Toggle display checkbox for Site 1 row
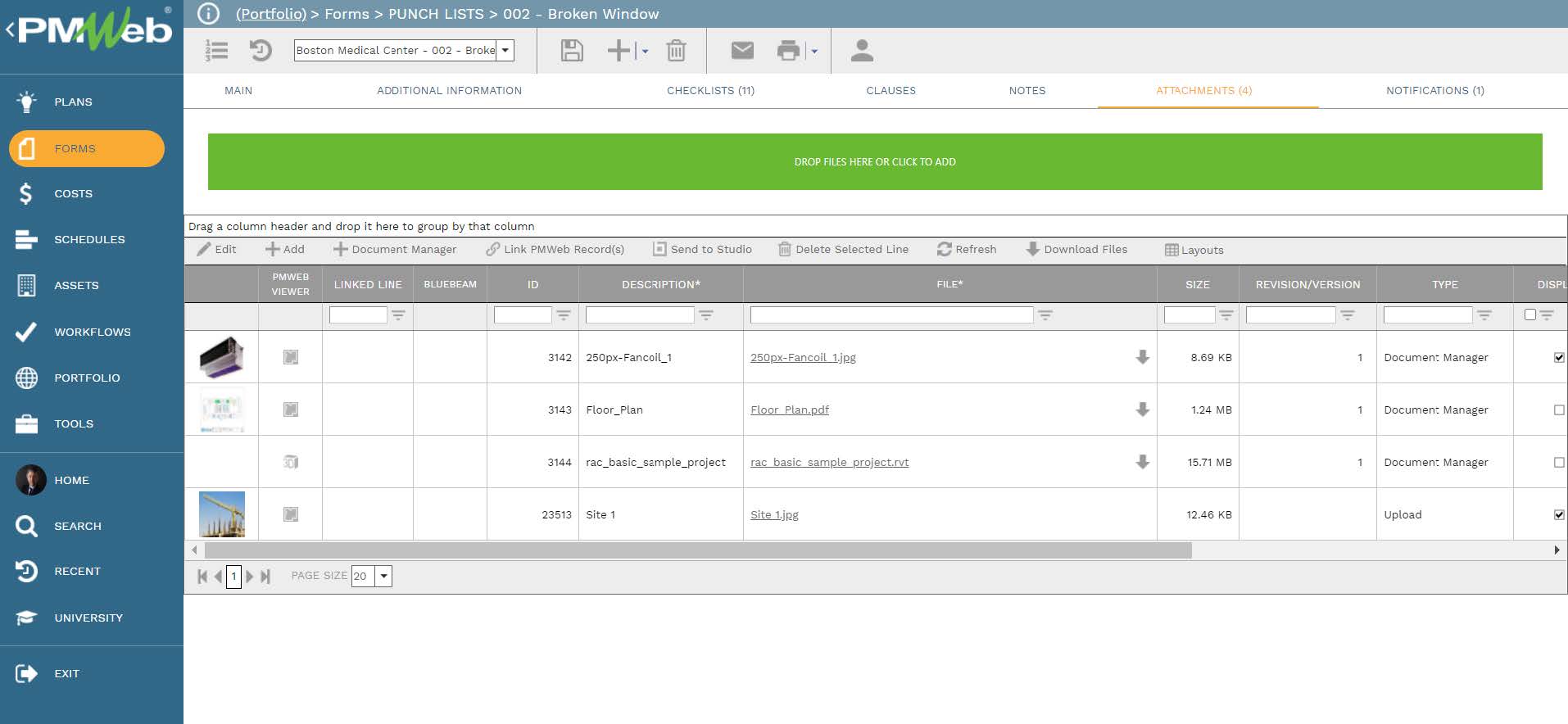This screenshot has height=724, width=1568. tap(1558, 514)
